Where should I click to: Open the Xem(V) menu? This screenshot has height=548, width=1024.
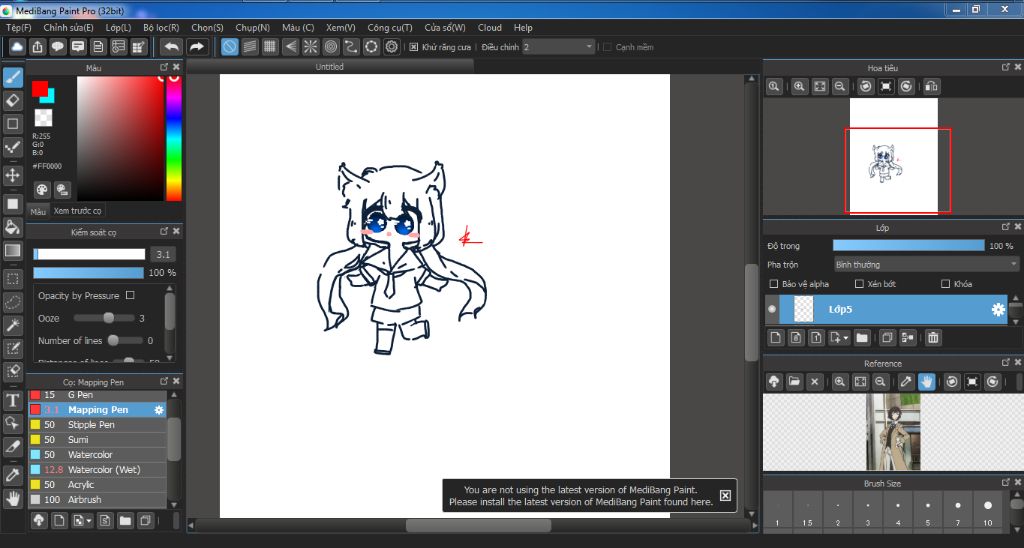click(x=341, y=27)
